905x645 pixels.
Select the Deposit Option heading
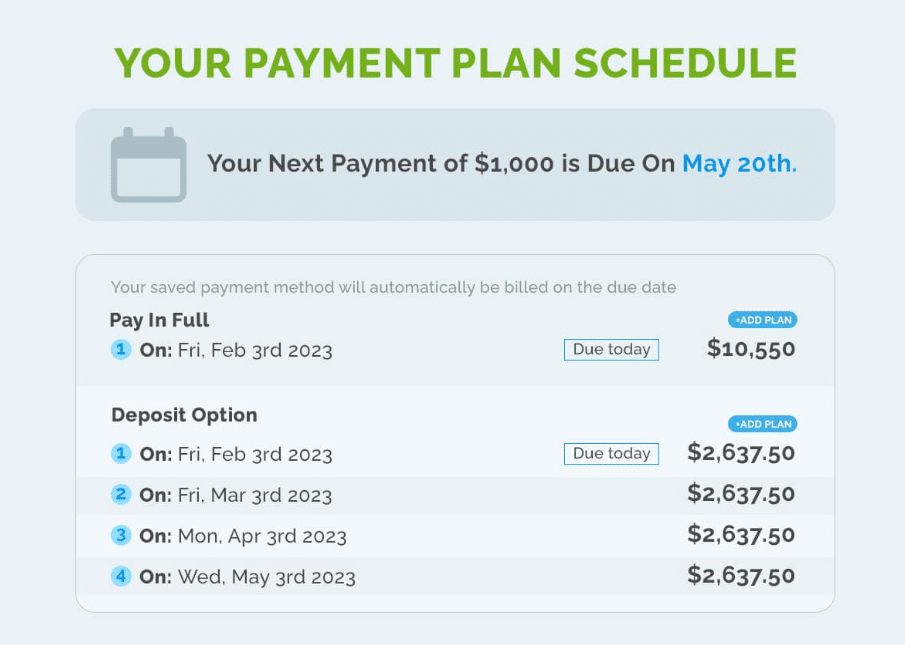pyautogui.click(x=184, y=415)
